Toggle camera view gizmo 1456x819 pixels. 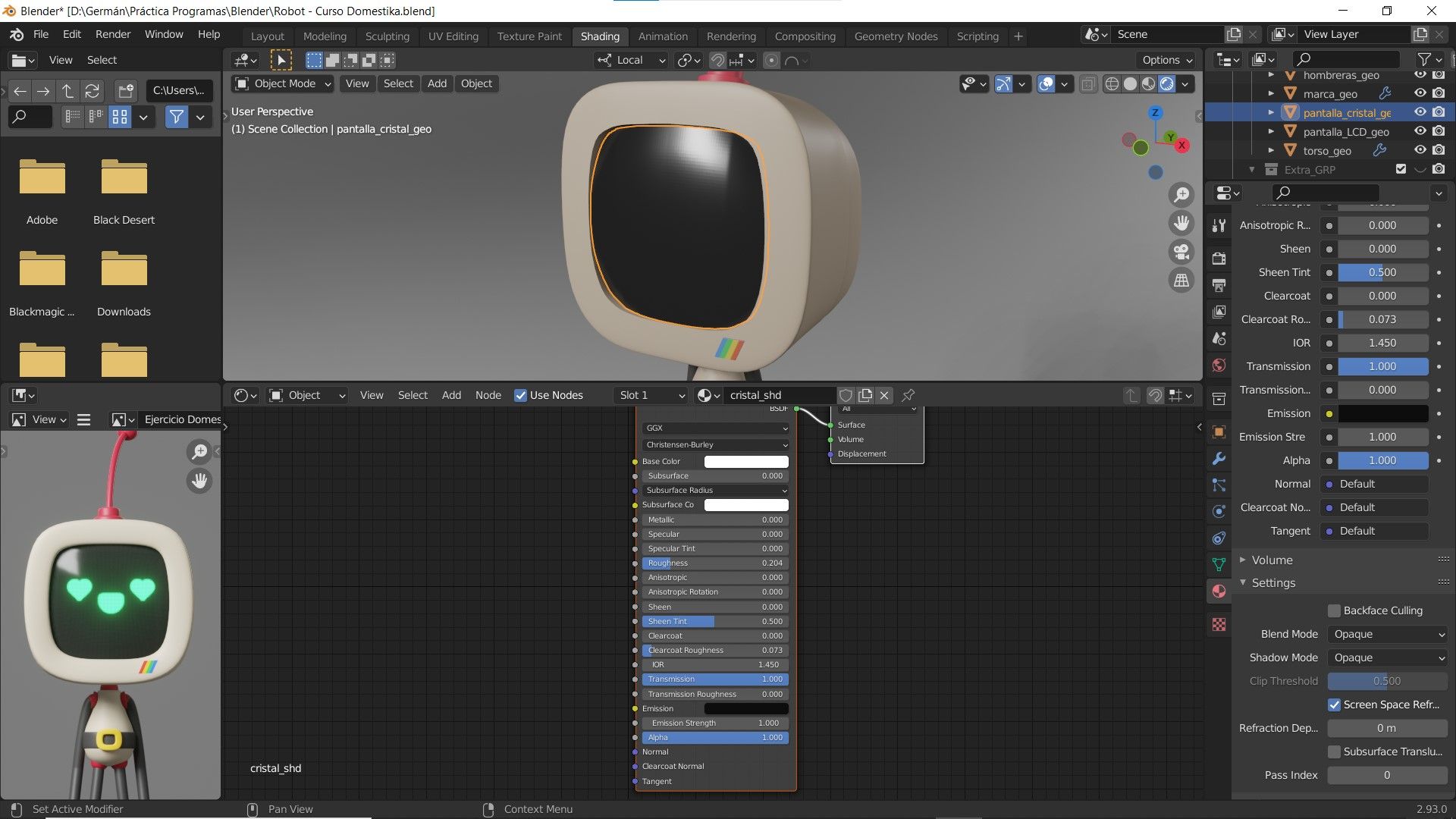[1181, 252]
